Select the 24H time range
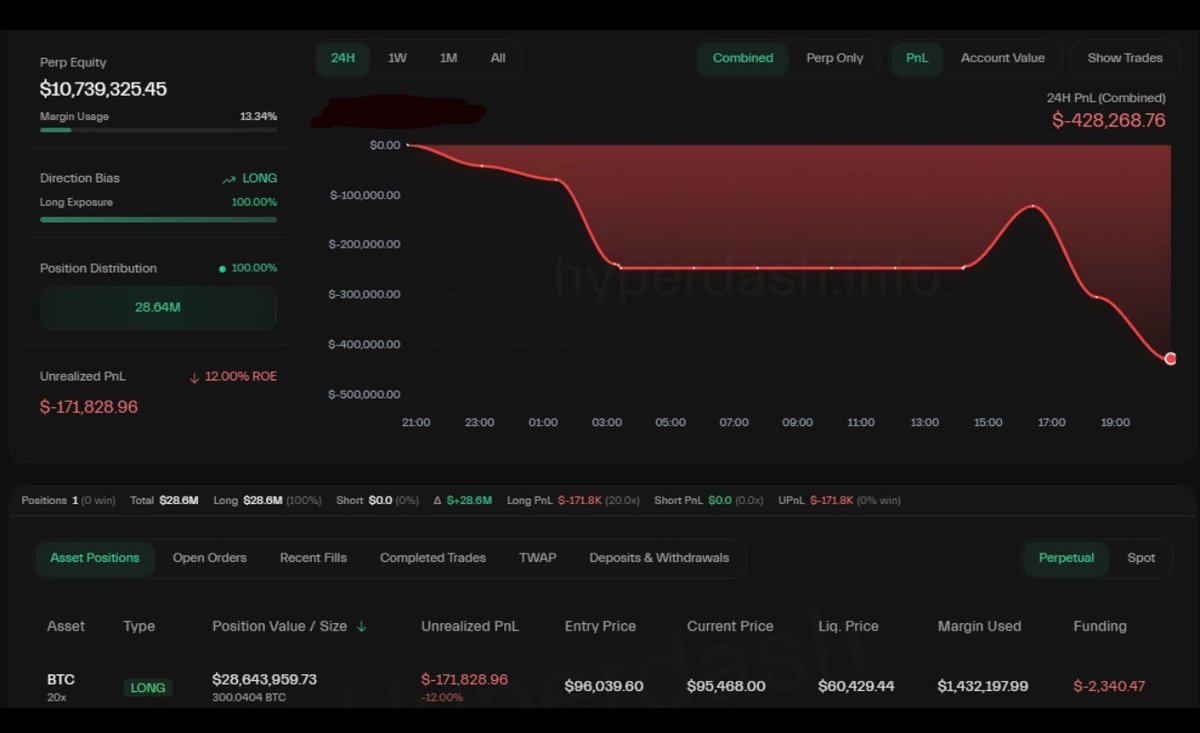Image resolution: width=1200 pixels, height=733 pixels. tap(343, 58)
